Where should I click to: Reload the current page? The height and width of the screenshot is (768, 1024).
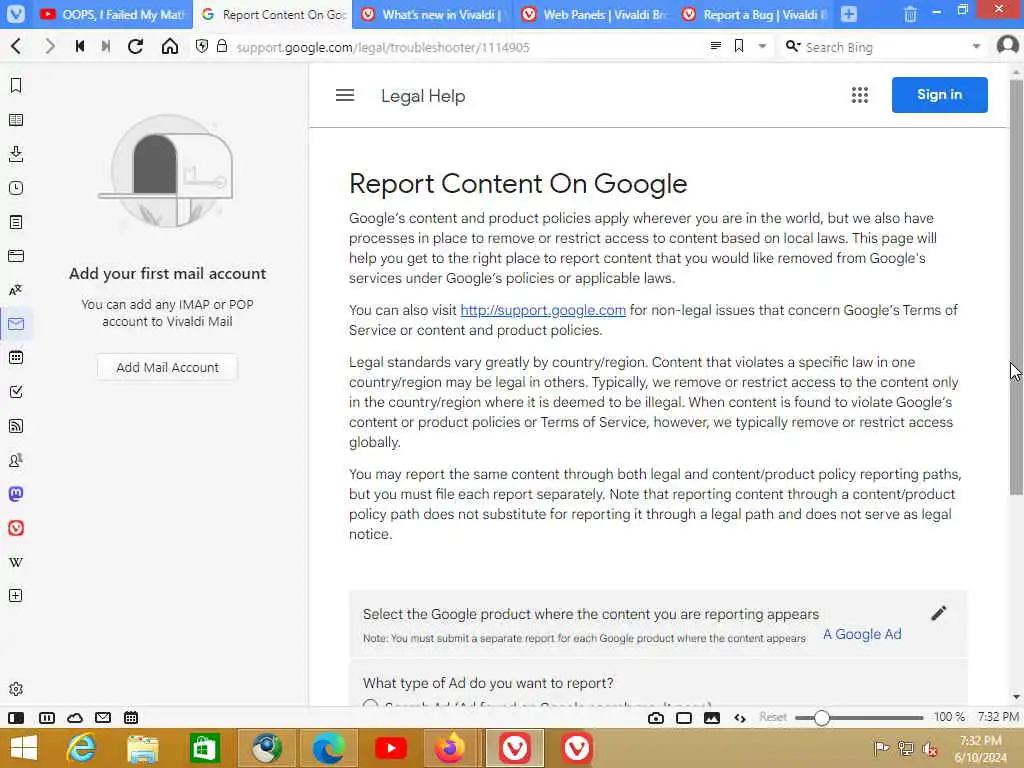coord(135,46)
